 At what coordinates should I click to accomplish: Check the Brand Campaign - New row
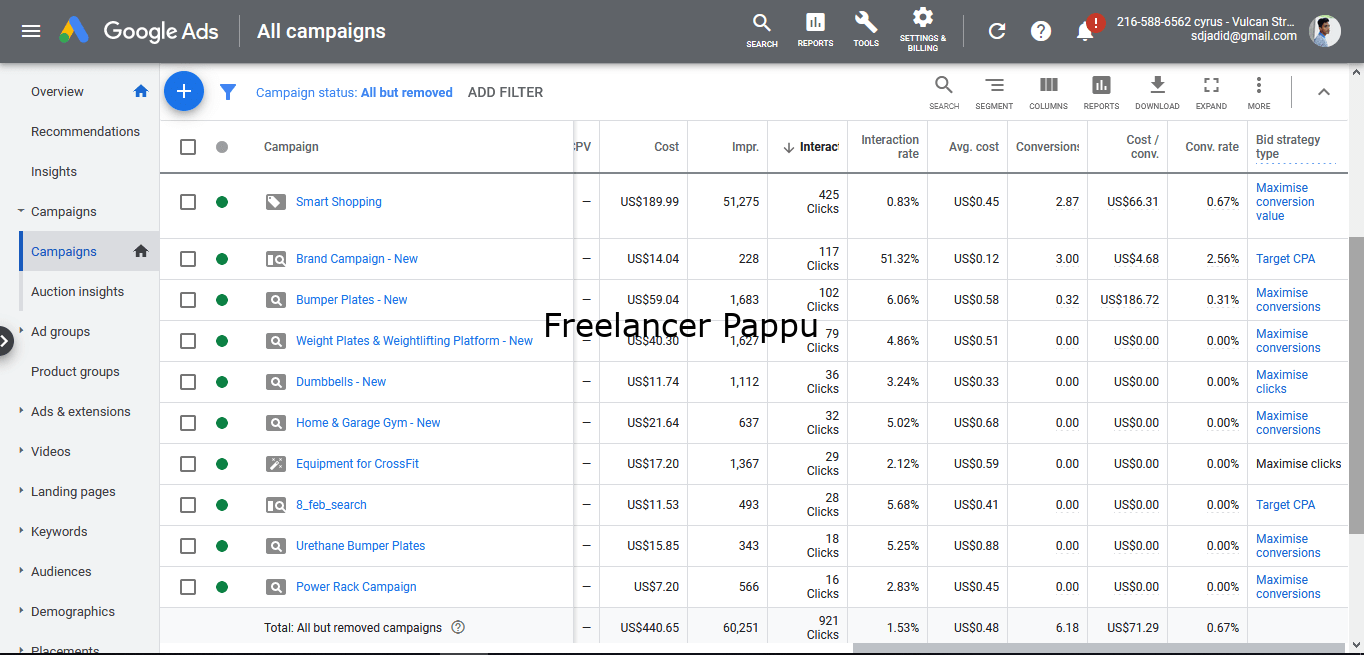click(x=188, y=259)
